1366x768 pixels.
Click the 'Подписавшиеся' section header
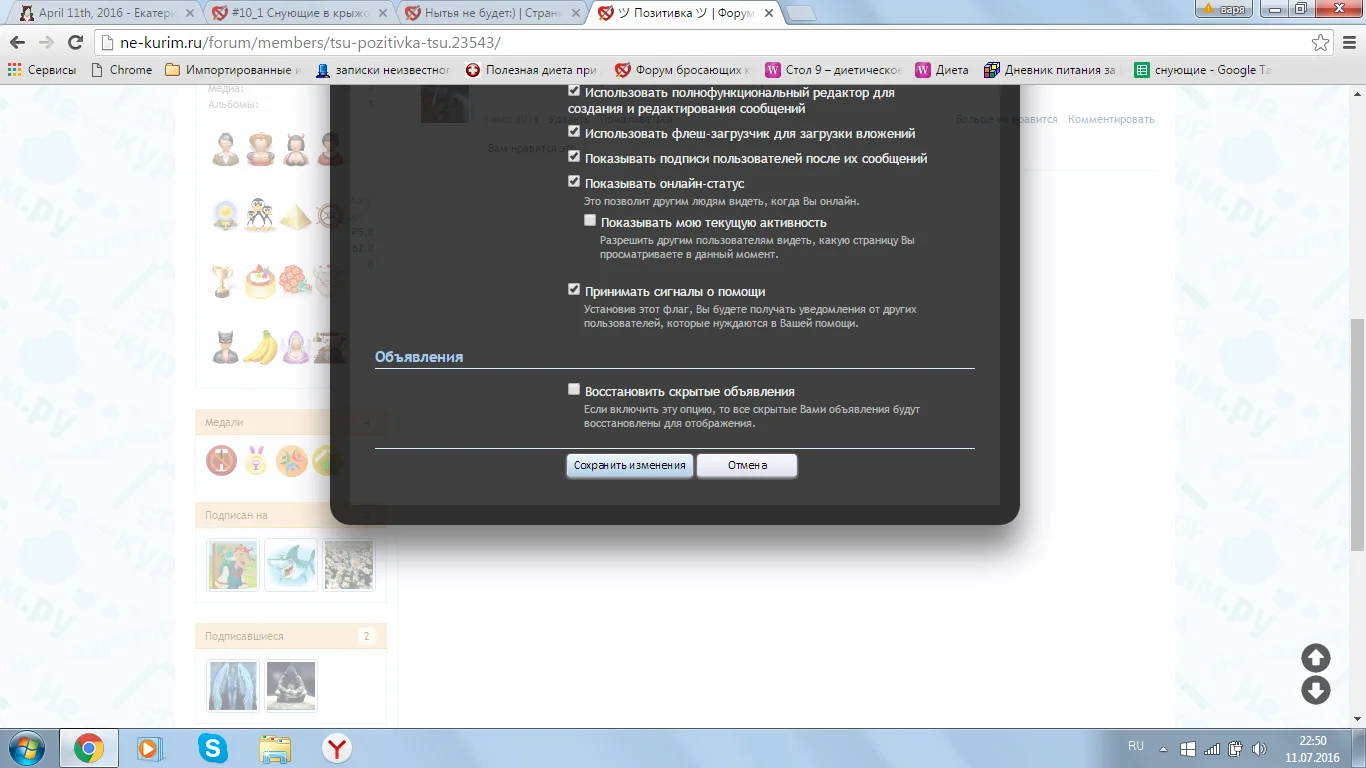tap(291, 636)
